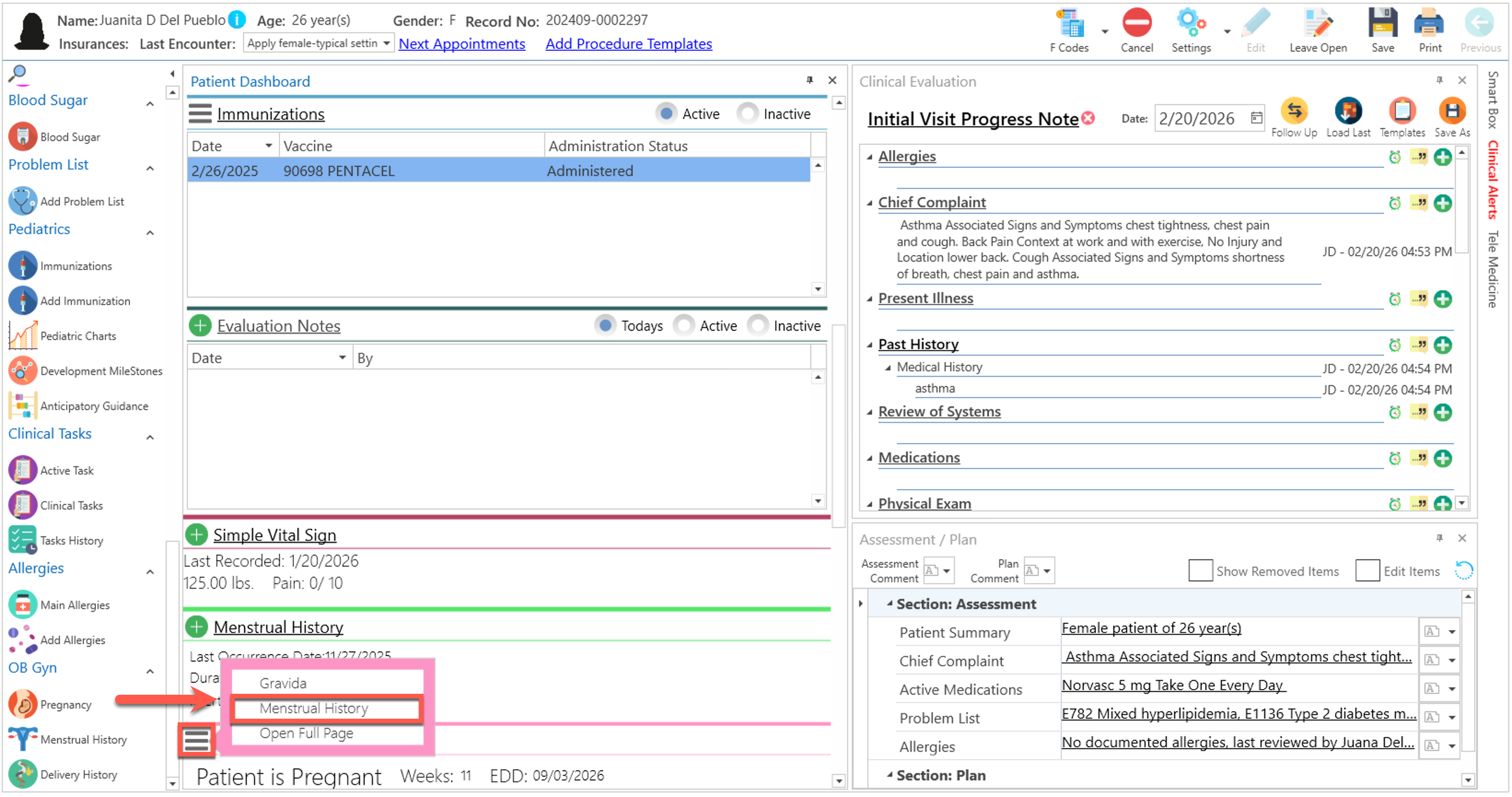1512x797 pixels.
Task: Select Open Full Page in the popup menu
Action: coord(306,734)
